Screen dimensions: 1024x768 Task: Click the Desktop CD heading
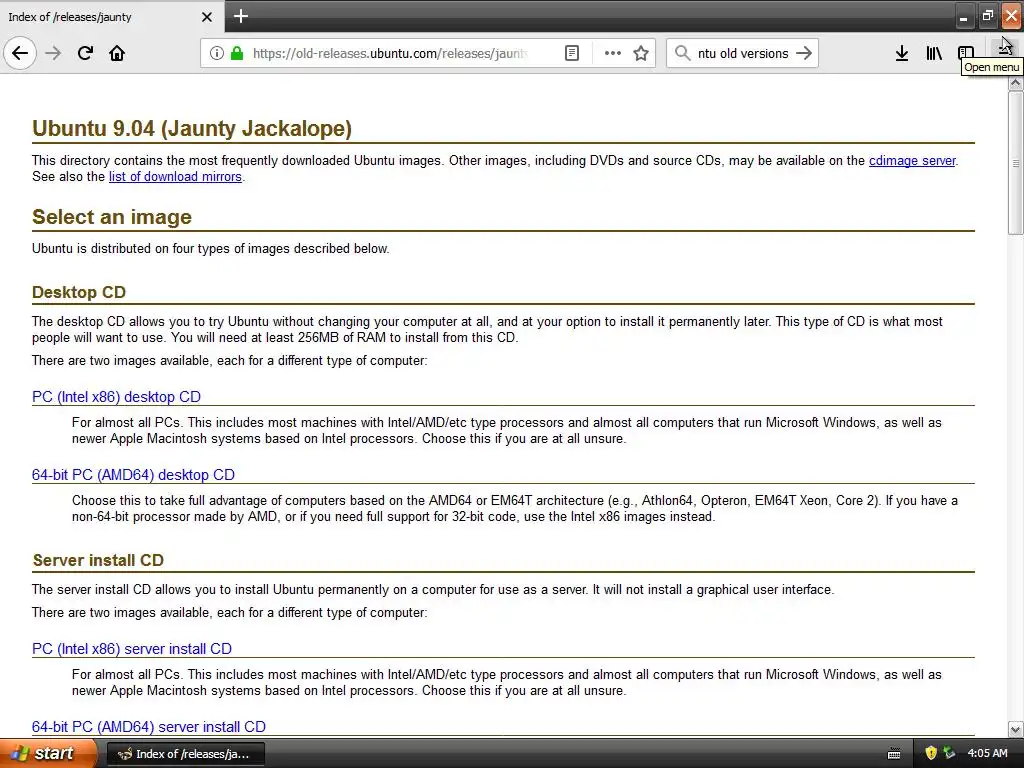coord(79,292)
